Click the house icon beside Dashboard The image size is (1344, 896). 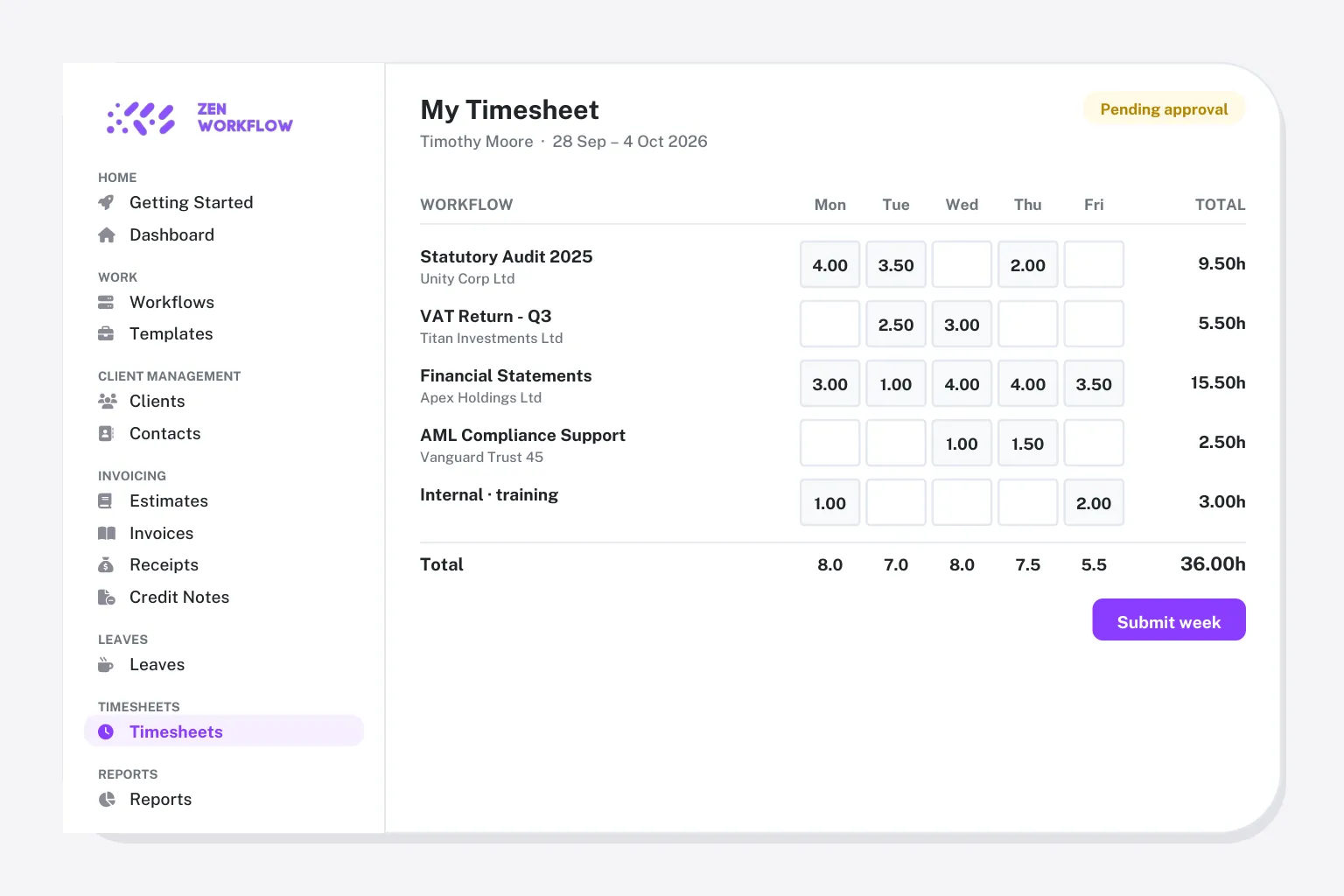pos(107,235)
